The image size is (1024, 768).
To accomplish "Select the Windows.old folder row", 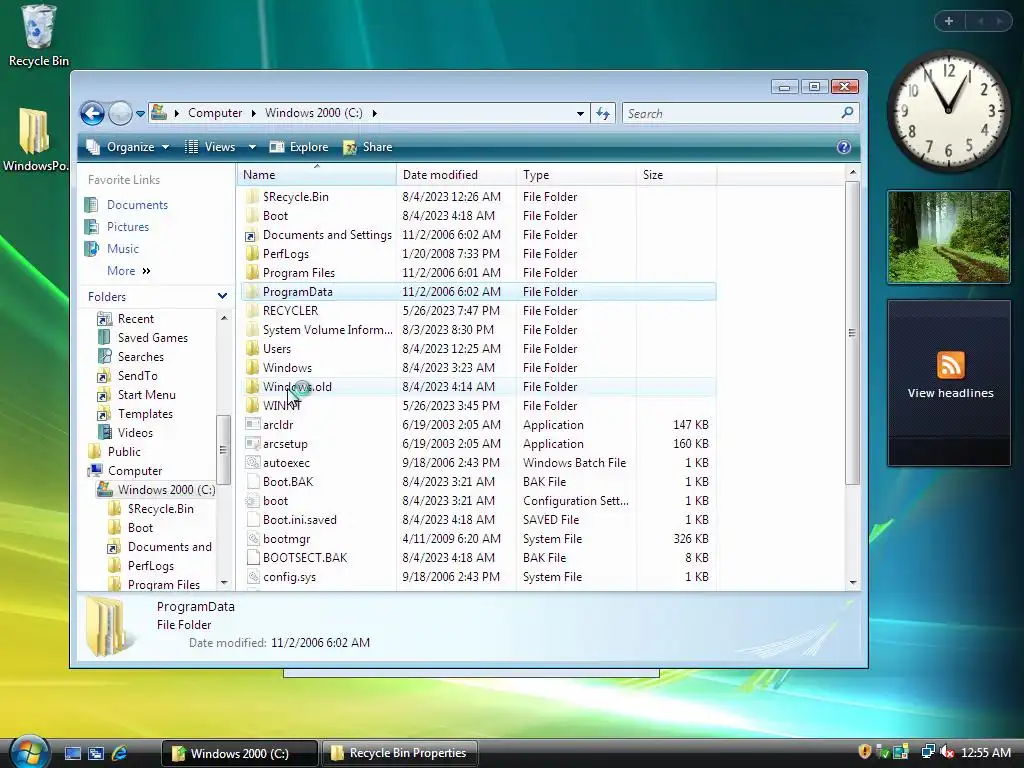I will [479, 387].
